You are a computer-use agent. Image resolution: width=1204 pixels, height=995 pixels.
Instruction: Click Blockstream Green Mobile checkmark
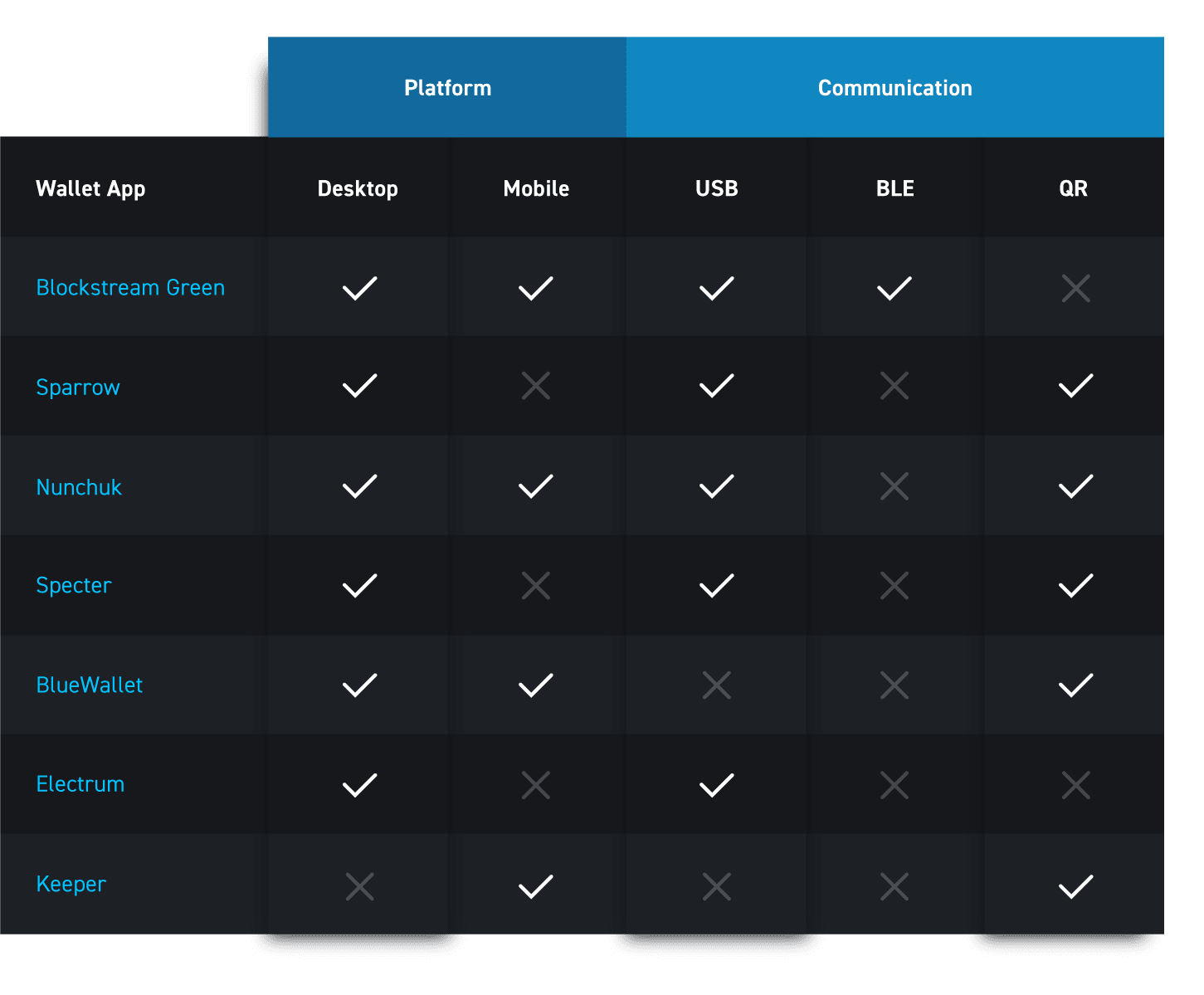536,288
